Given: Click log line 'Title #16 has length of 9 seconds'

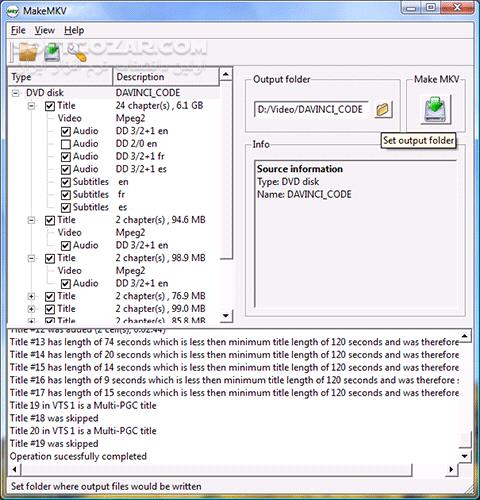Looking at the screenshot, I should [234, 380].
